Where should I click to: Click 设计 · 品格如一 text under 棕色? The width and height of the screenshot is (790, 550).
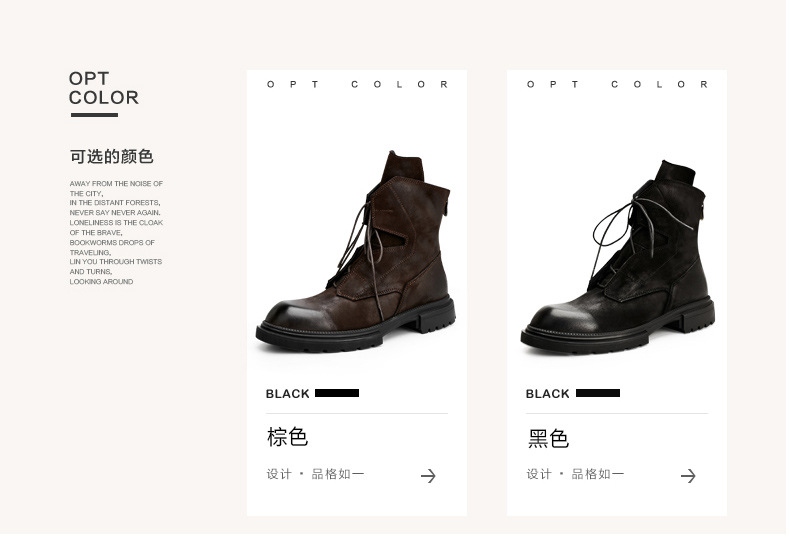[x=315, y=474]
